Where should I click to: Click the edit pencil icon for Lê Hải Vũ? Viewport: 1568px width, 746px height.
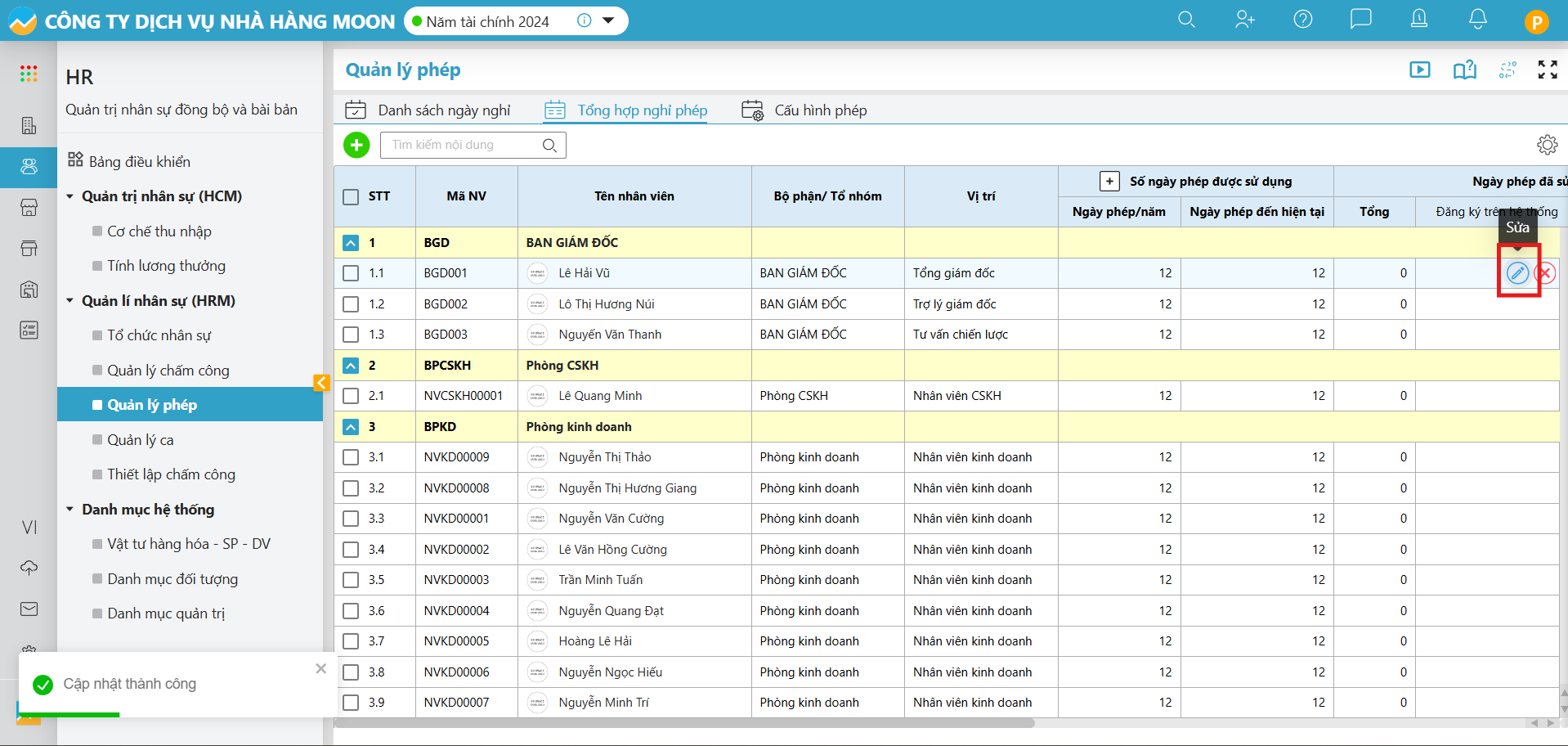click(x=1517, y=273)
